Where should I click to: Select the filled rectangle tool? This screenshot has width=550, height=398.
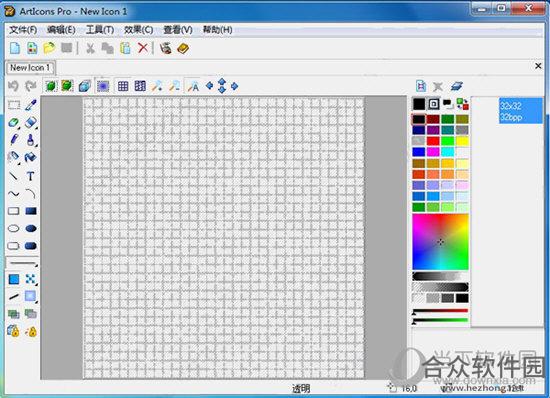click(31, 211)
